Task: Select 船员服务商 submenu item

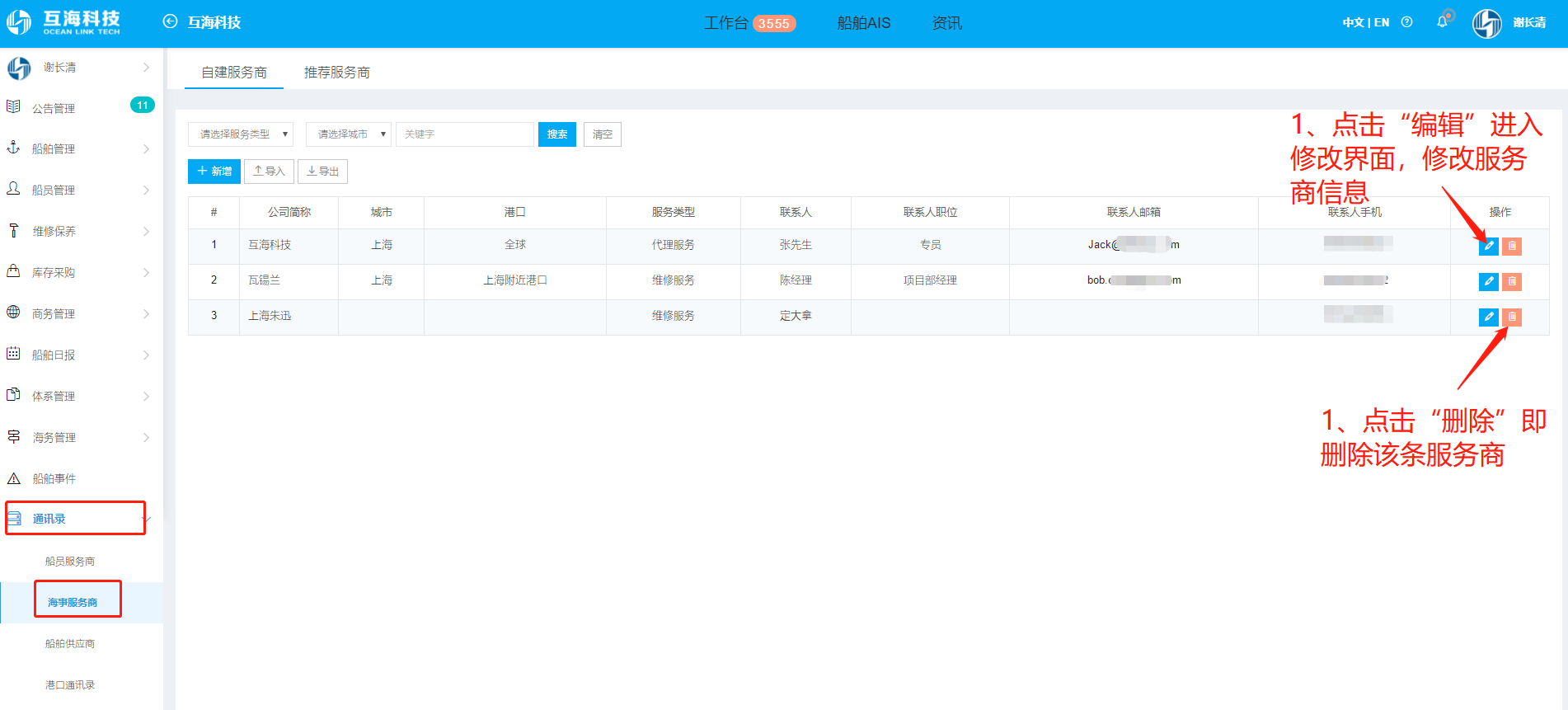Action: pos(70,562)
